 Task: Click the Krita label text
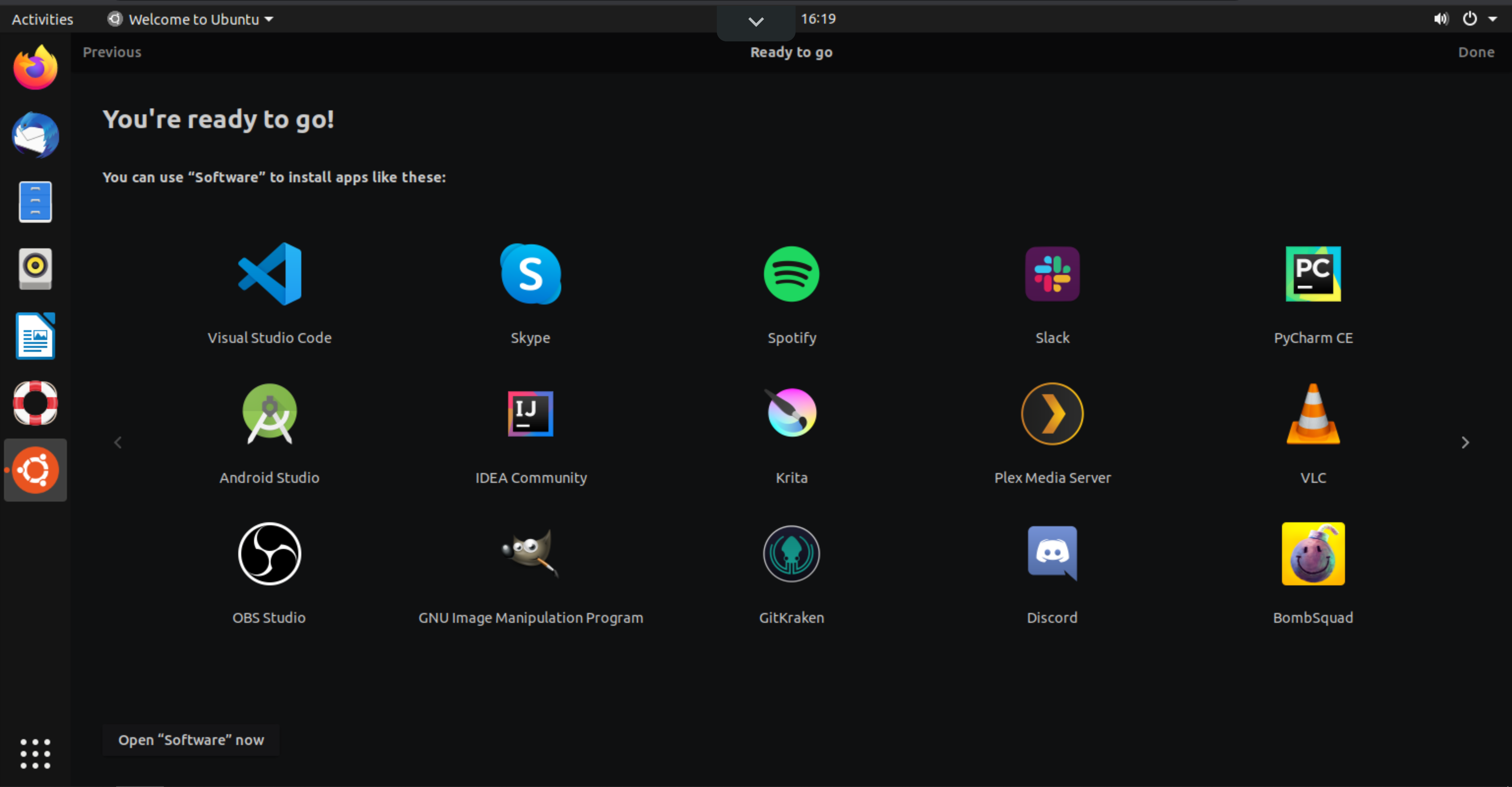(x=791, y=478)
